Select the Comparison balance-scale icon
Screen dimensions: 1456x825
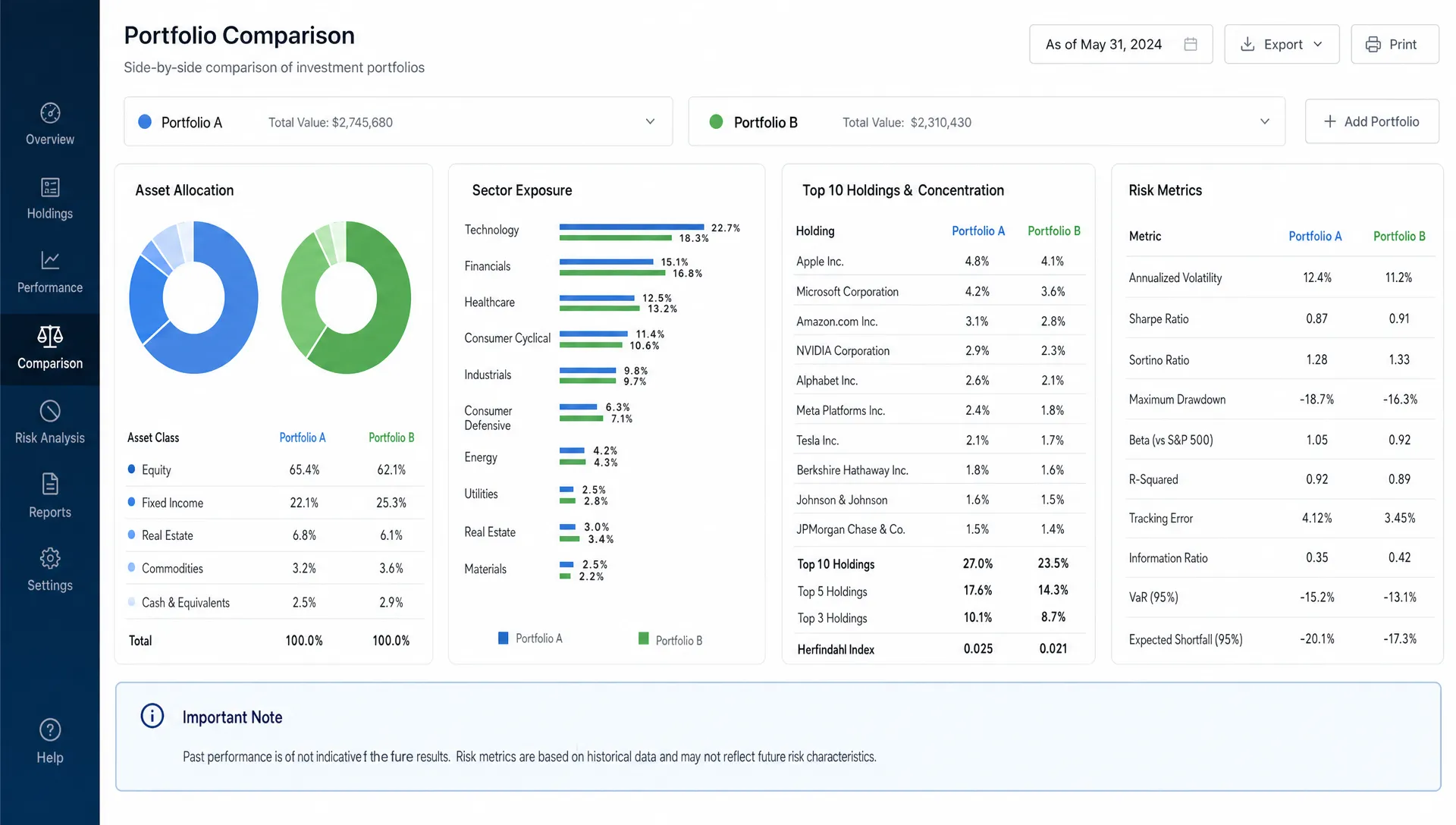(50, 336)
